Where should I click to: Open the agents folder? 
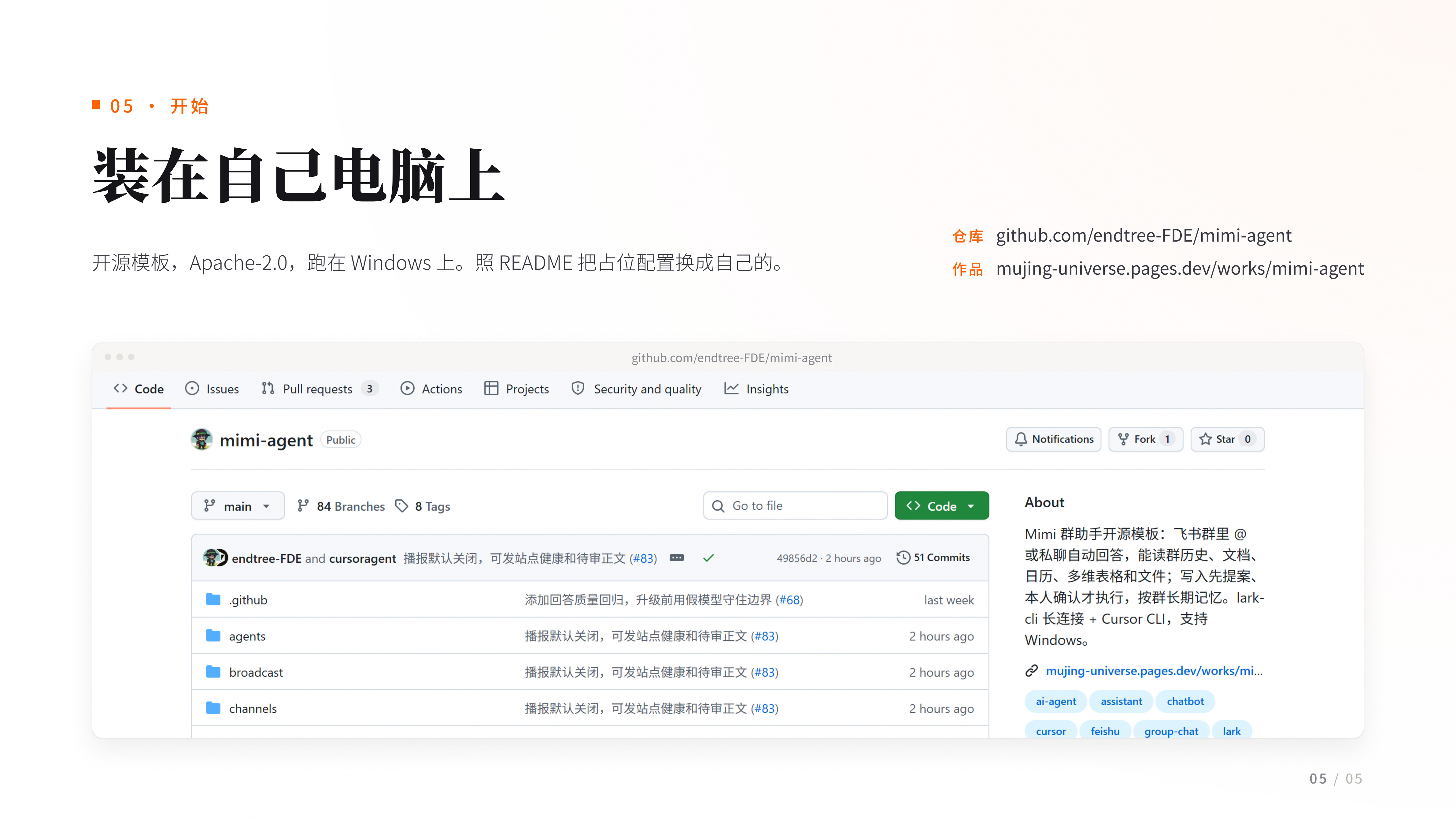(x=247, y=636)
